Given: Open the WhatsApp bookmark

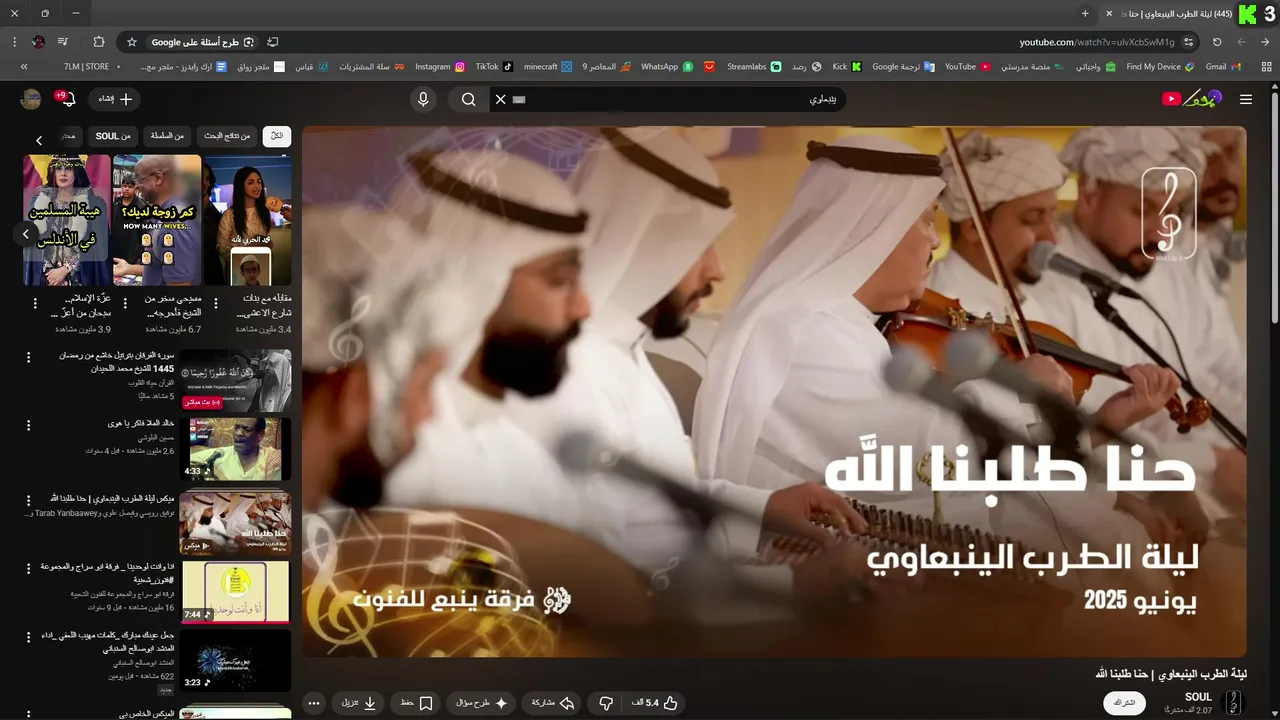Looking at the screenshot, I should tap(667, 67).
